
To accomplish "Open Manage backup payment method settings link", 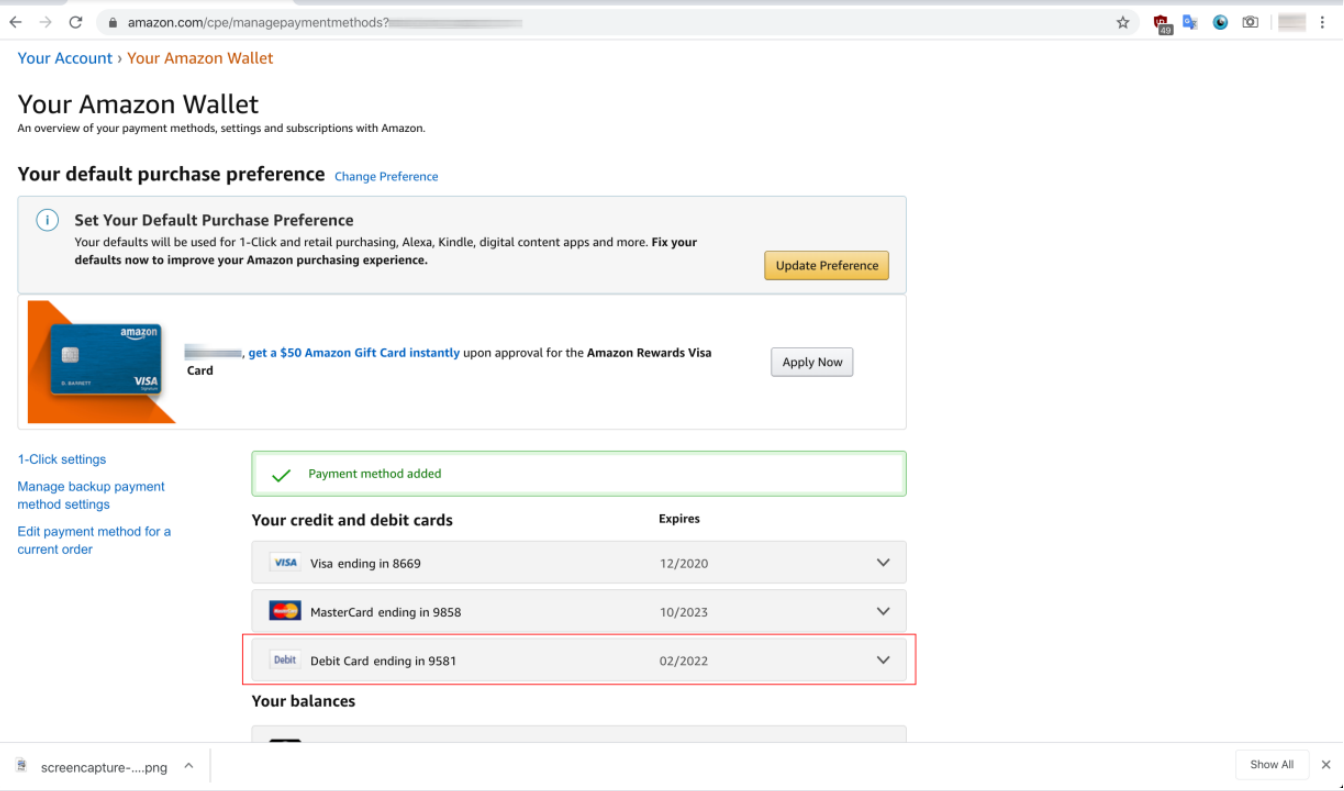I will tap(91, 495).
